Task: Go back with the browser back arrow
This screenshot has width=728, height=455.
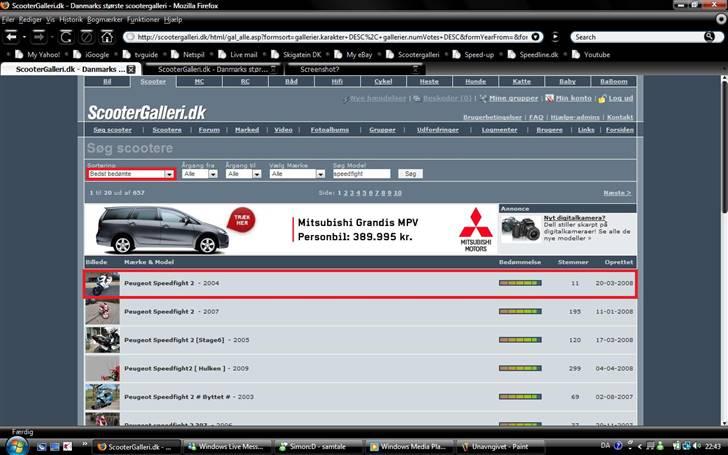Action: [11, 36]
